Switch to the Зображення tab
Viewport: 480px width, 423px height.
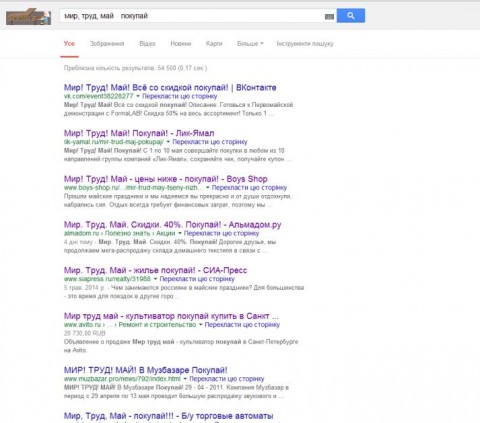point(107,44)
